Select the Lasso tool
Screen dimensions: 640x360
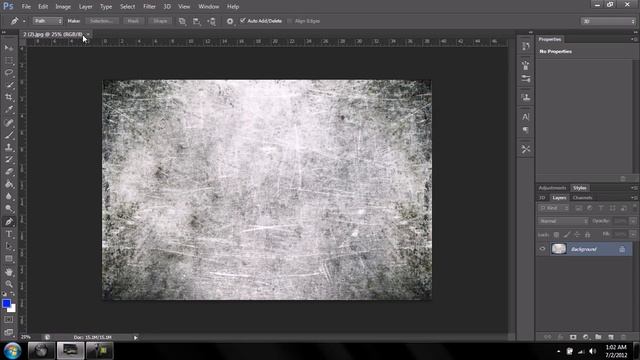click(x=9, y=73)
